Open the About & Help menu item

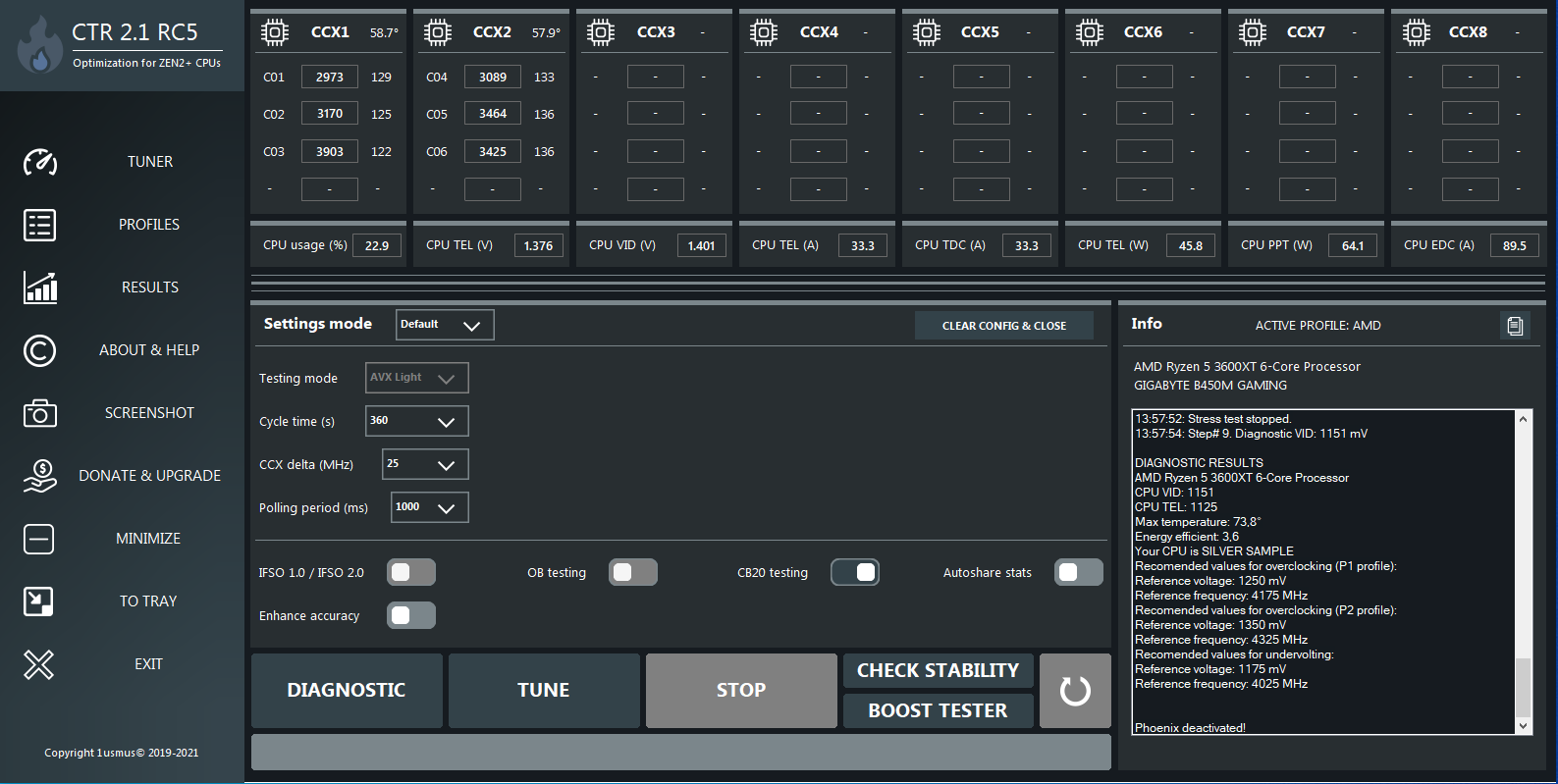149,350
